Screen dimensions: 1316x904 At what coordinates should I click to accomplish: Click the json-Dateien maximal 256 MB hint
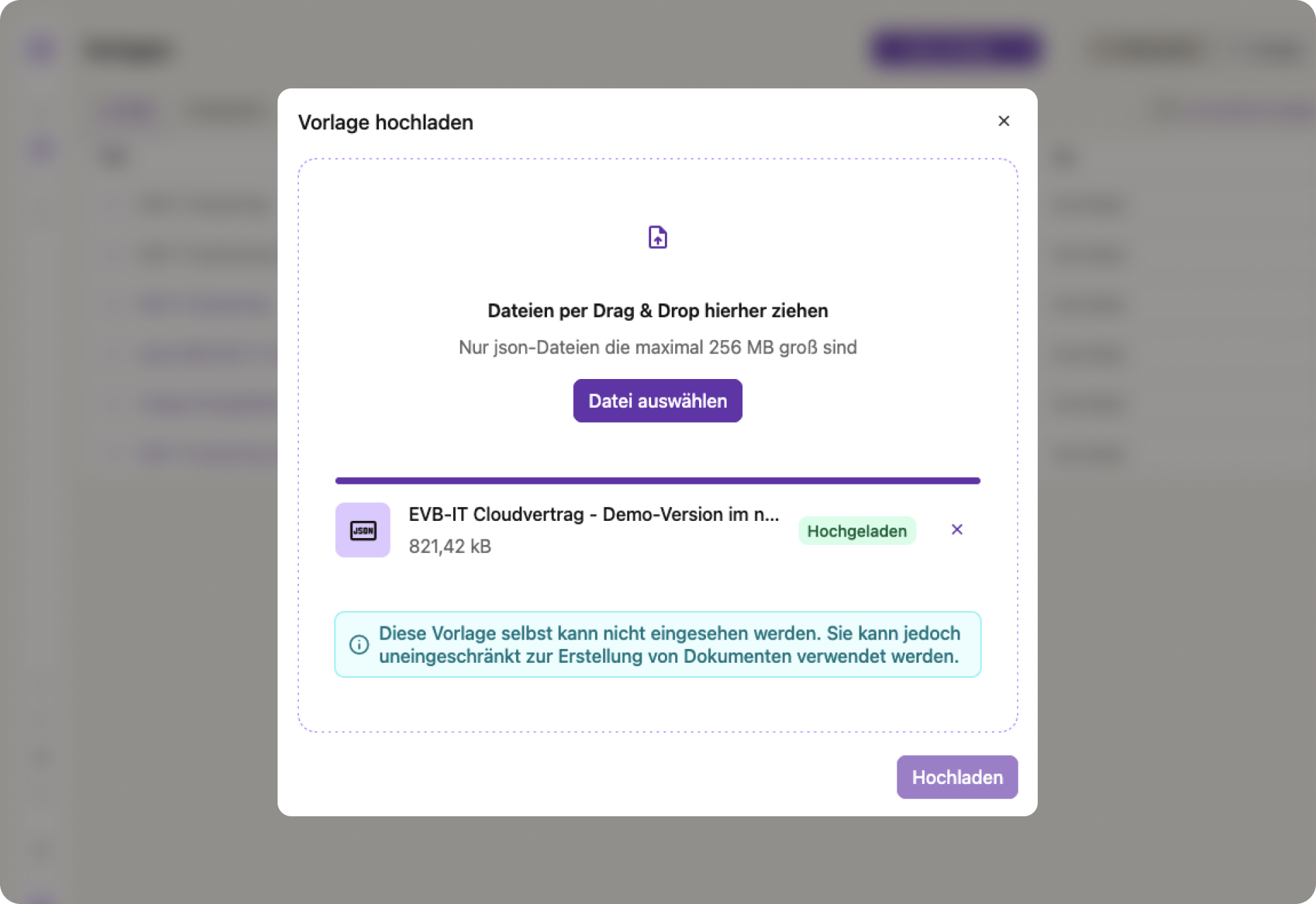pyautogui.click(x=657, y=347)
